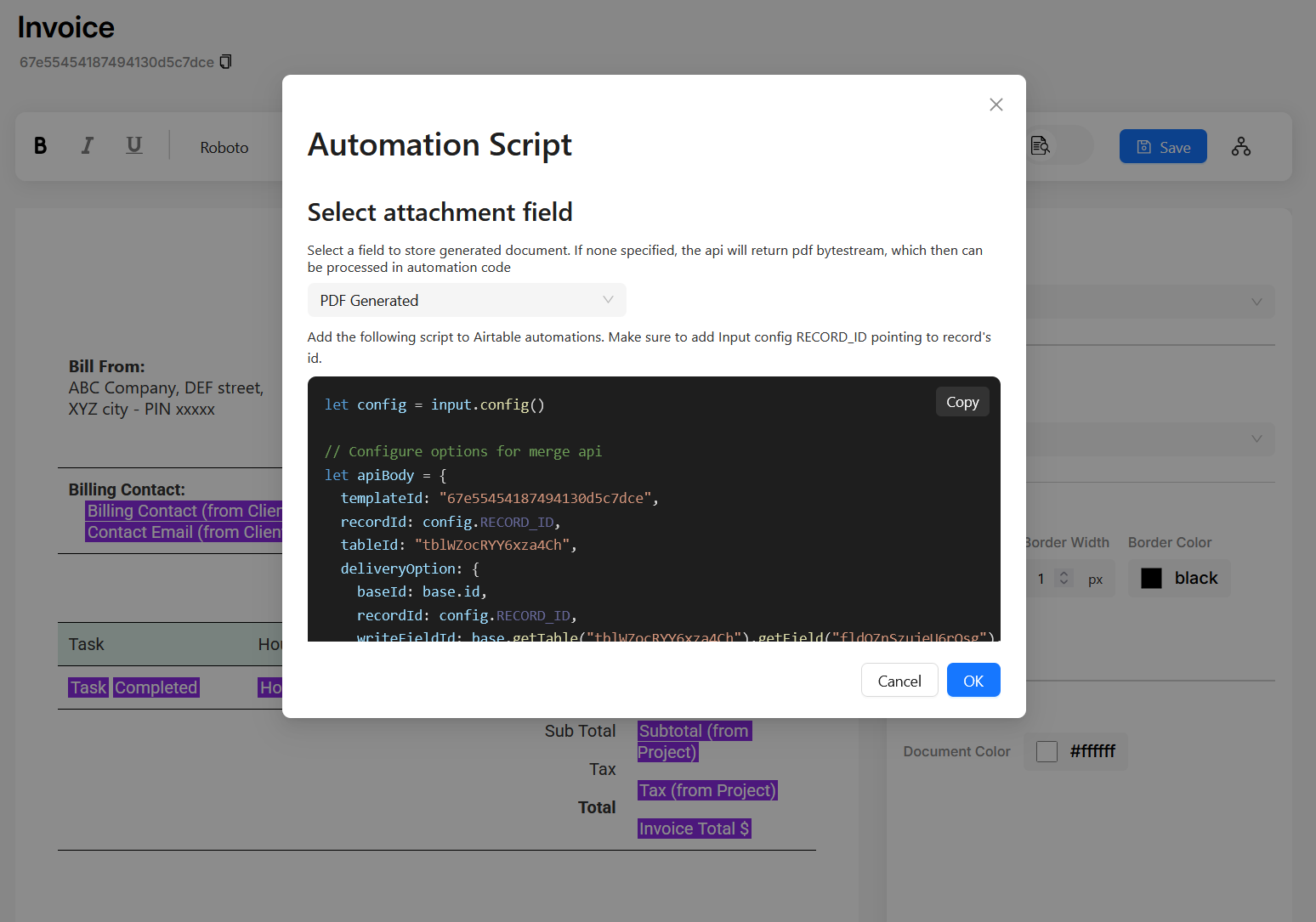This screenshot has width=1316, height=922.
Task: Click the Document Color label in side panel
Action: (956, 751)
